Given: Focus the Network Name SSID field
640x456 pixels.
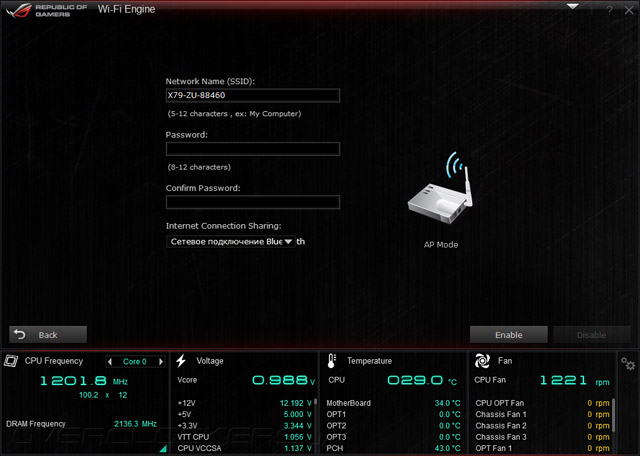Looking at the screenshot, I should [253, 95].
